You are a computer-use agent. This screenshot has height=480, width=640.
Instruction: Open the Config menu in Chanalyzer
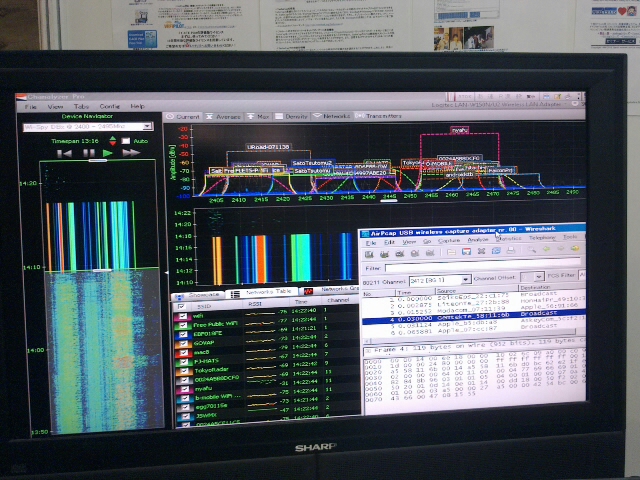click(x=109, y=106)
